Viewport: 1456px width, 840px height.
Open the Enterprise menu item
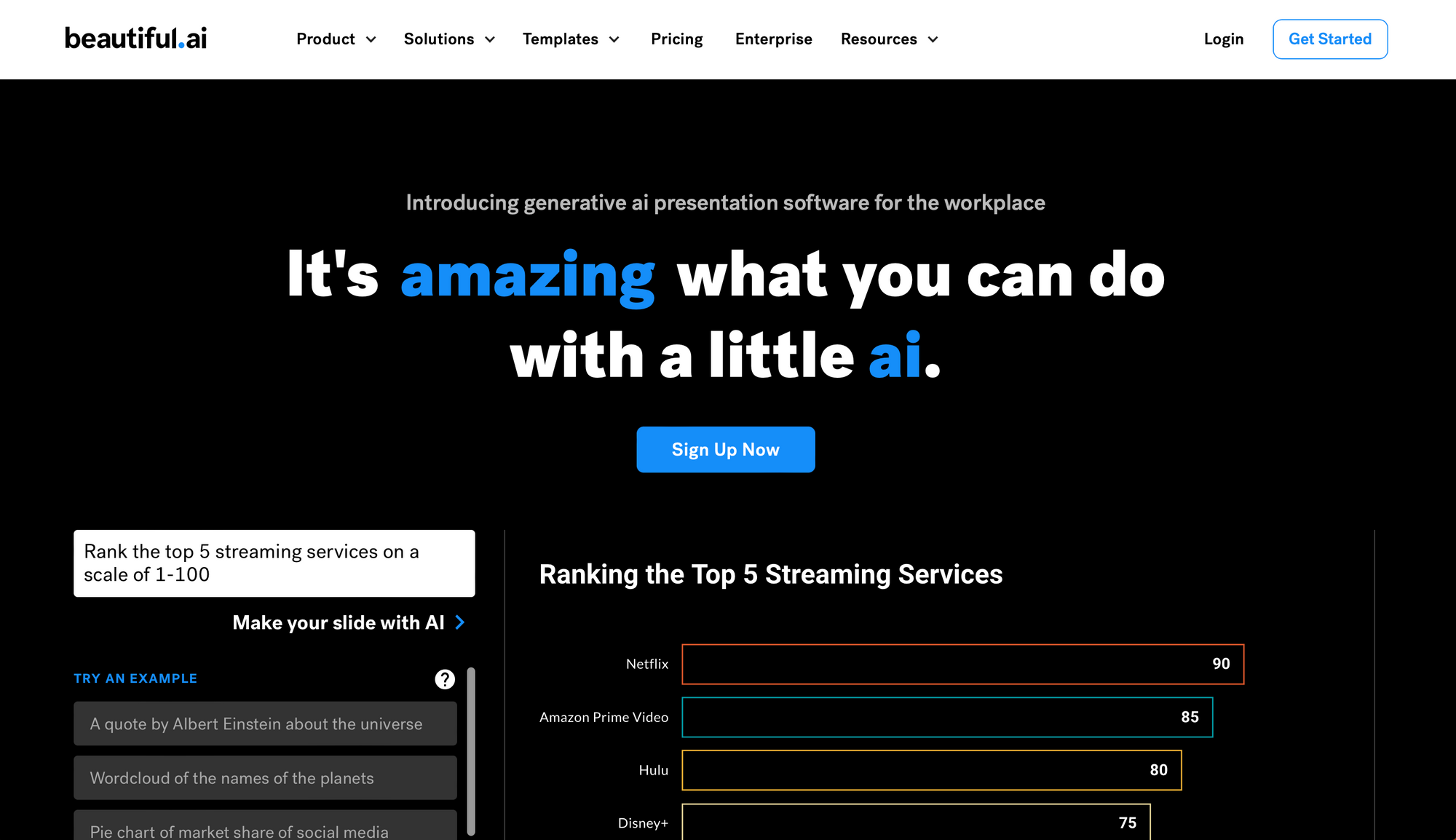click(x=773, y=39)
